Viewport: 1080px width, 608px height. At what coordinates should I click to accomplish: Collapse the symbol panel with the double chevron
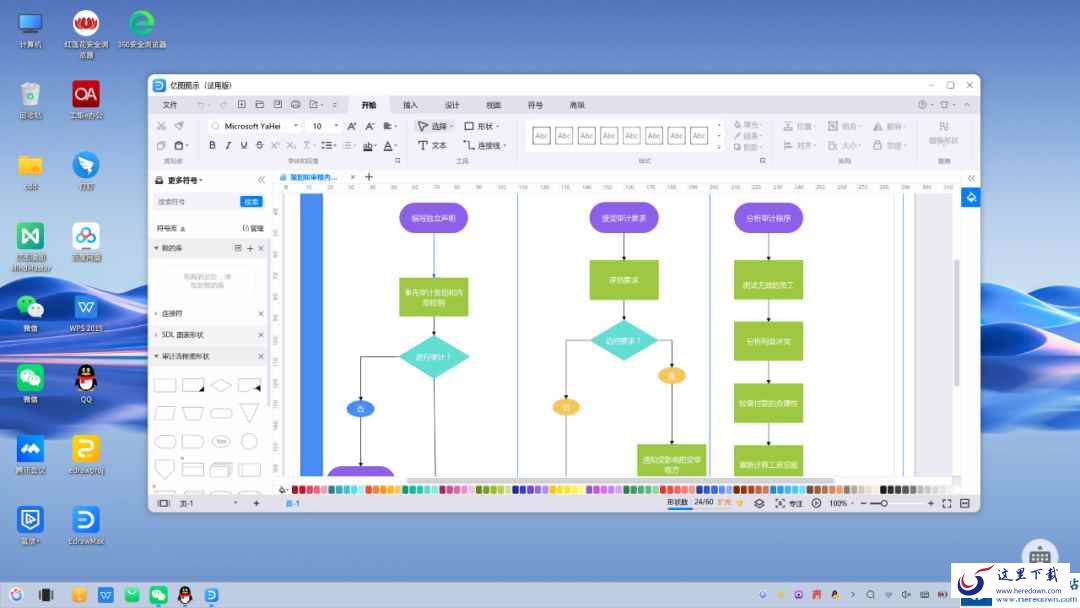262,180
